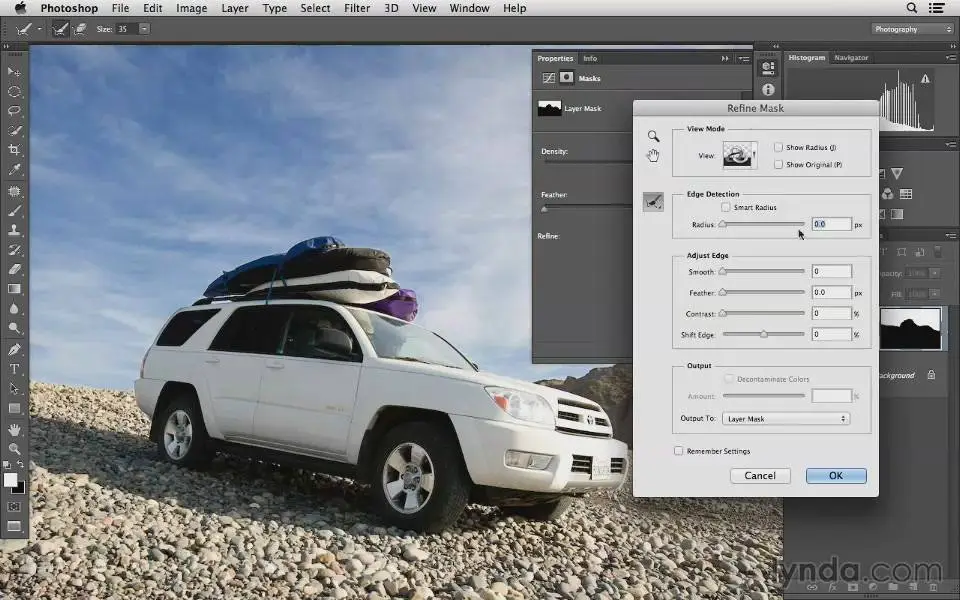Open the Output To dropdown
This screenshot has width=960, height=600.
tap(788, 419)
